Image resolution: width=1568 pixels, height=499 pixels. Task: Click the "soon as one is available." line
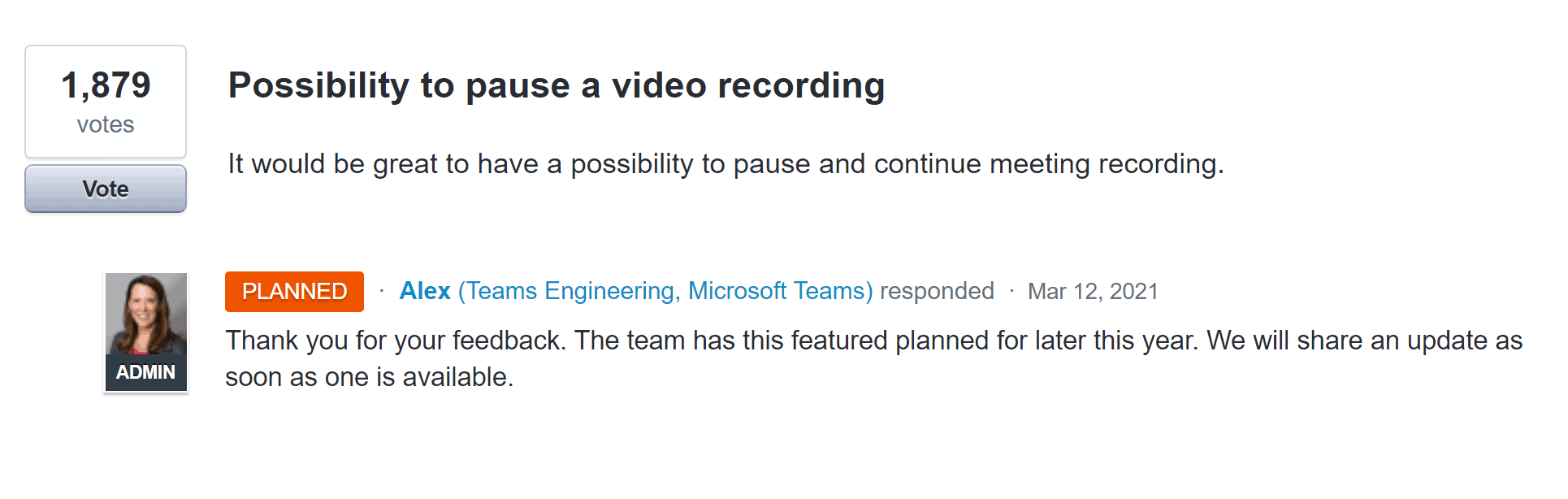coord(370,377)
